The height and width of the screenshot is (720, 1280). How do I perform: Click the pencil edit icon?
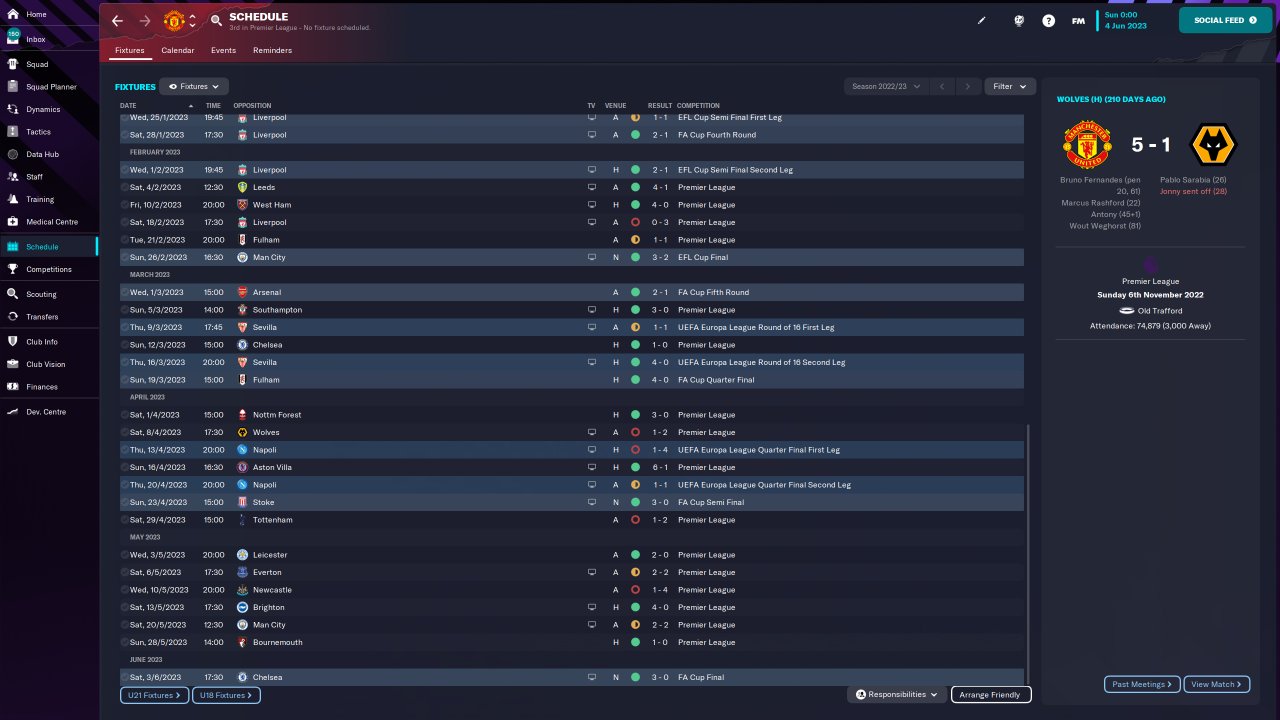point(982,20)
